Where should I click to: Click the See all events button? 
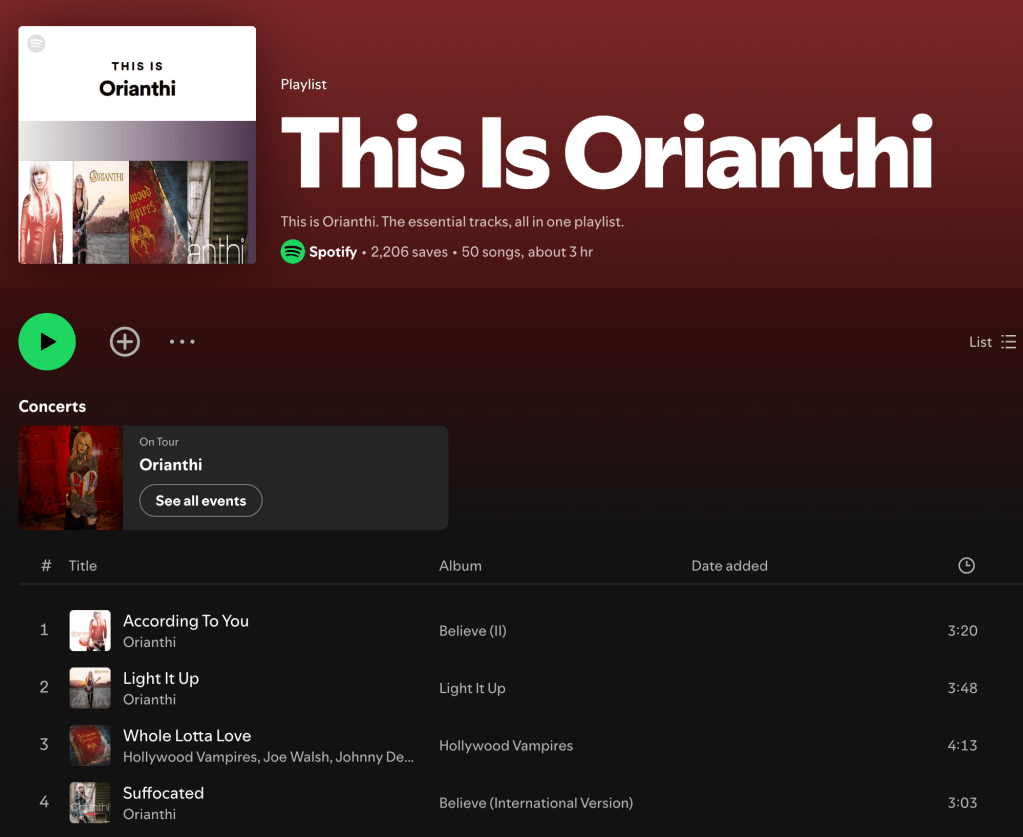pos(201,500)
